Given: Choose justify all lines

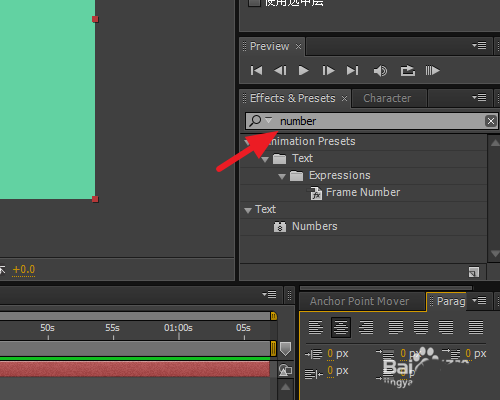Looking at the screenshot, I should (476, 327).
